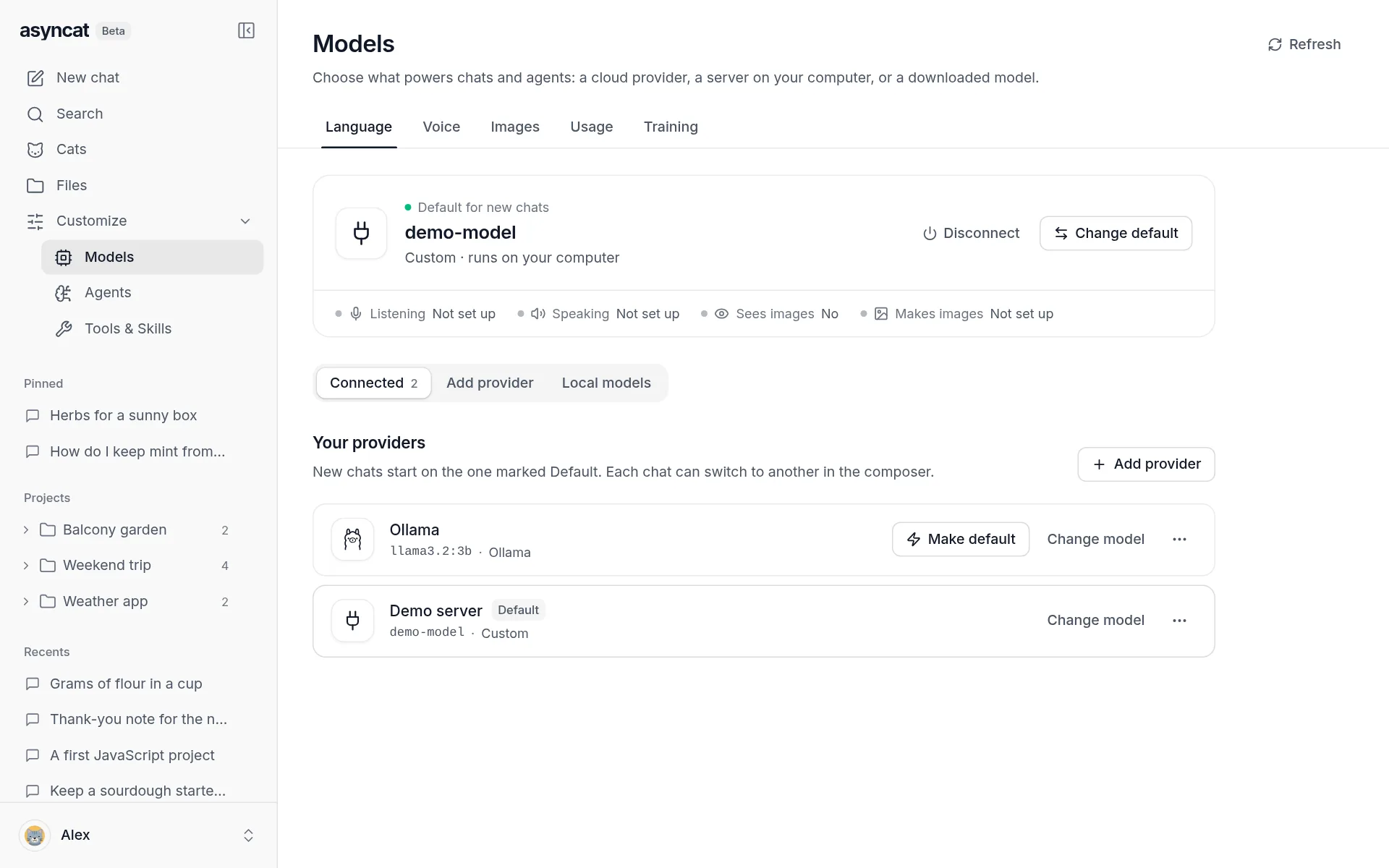Select the Local models segment
The height and width of the screenshot is (868, 1389).
tap(606, 383)
